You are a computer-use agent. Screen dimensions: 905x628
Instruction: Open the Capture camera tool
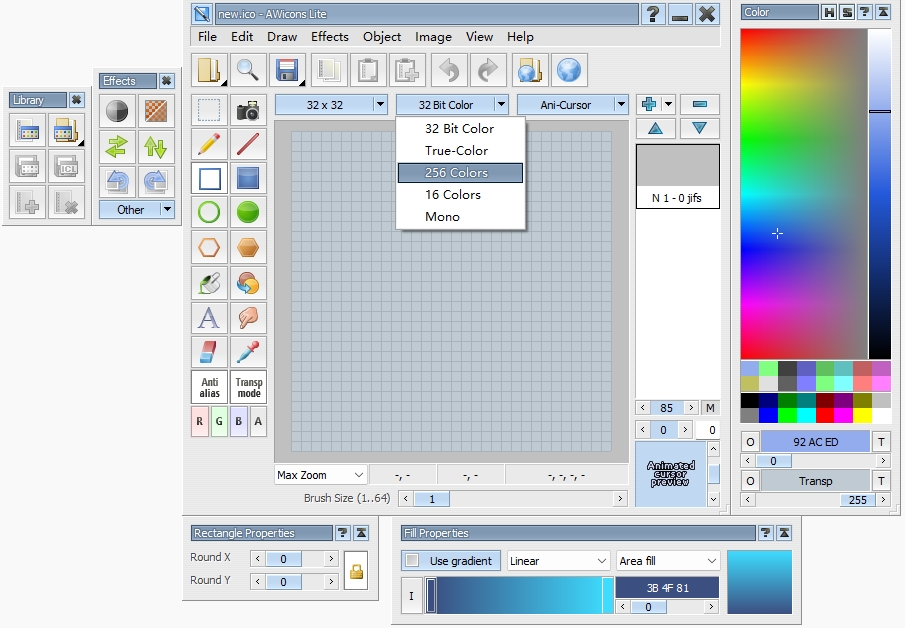(248, 110)
